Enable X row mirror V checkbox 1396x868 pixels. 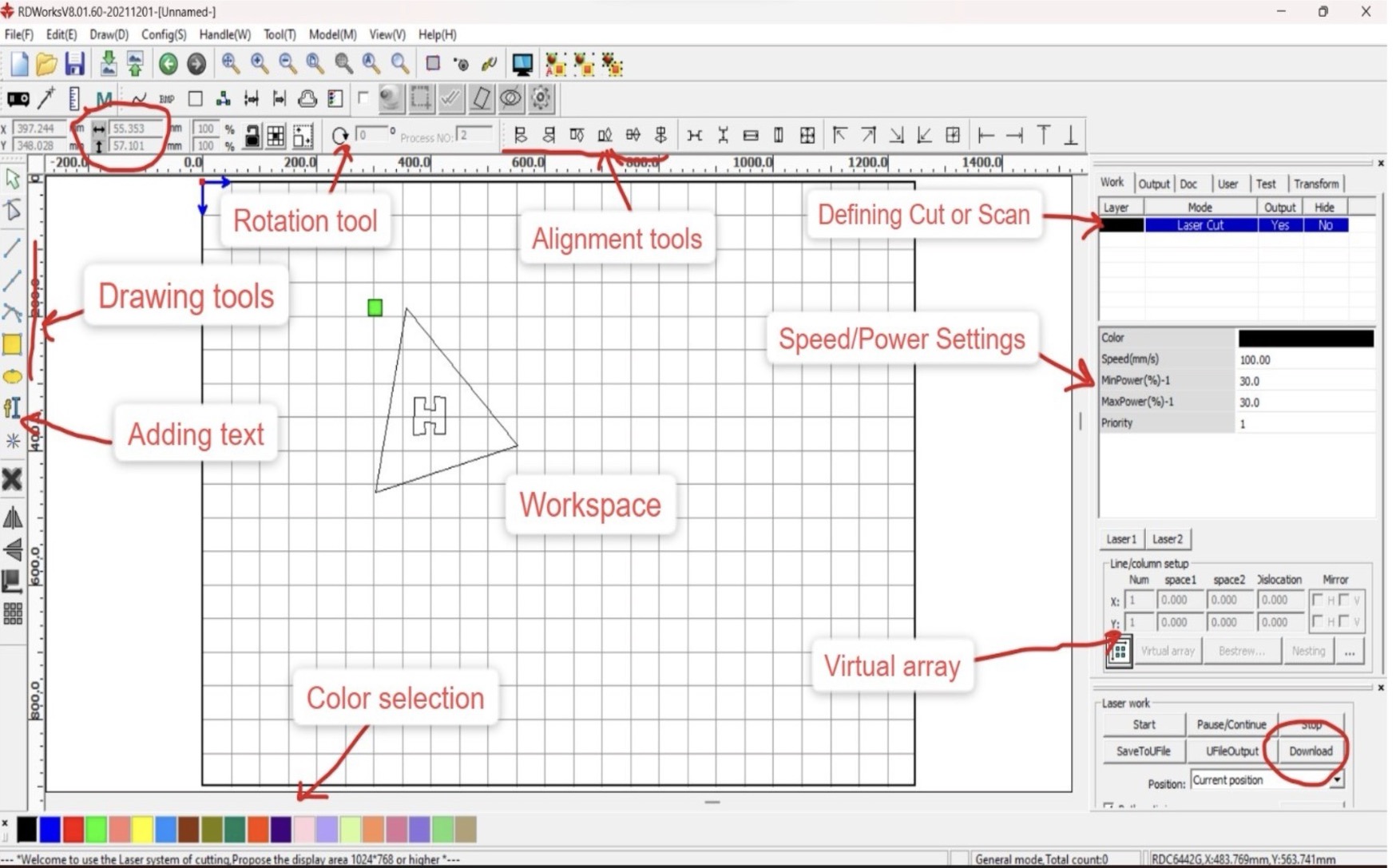[x=1345, y=600]
